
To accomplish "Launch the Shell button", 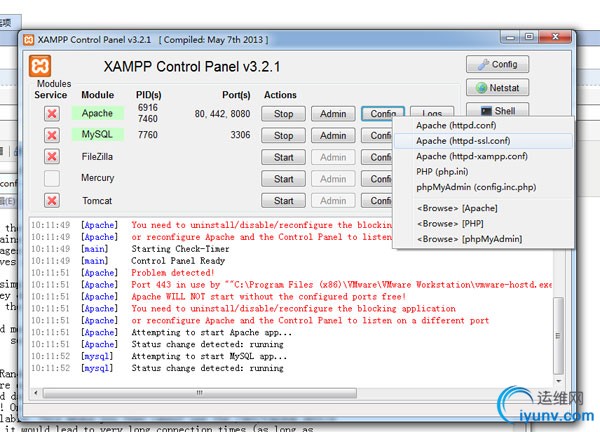I will 497,110.
